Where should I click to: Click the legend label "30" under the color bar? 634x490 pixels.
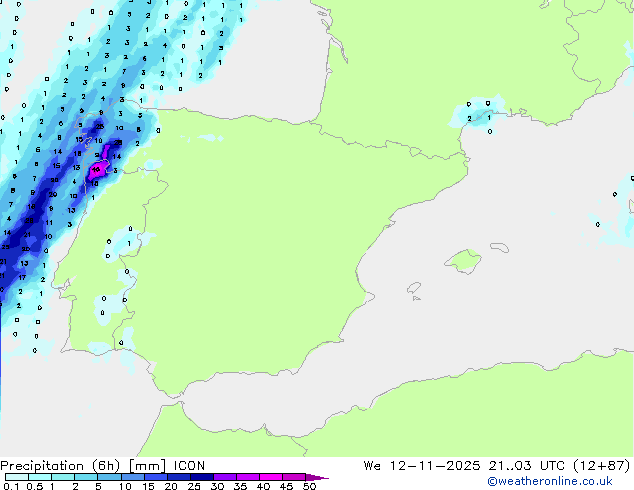tap(217, 486)
